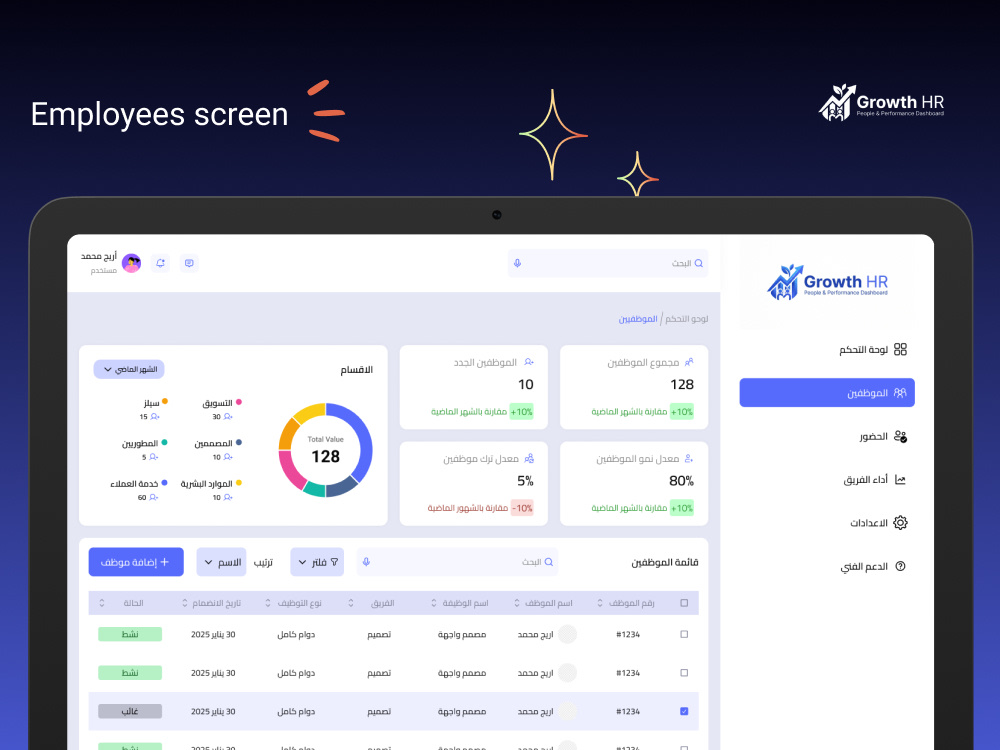Click the avatar in first employee row
1000x750 pixels.
coord(567,634)
